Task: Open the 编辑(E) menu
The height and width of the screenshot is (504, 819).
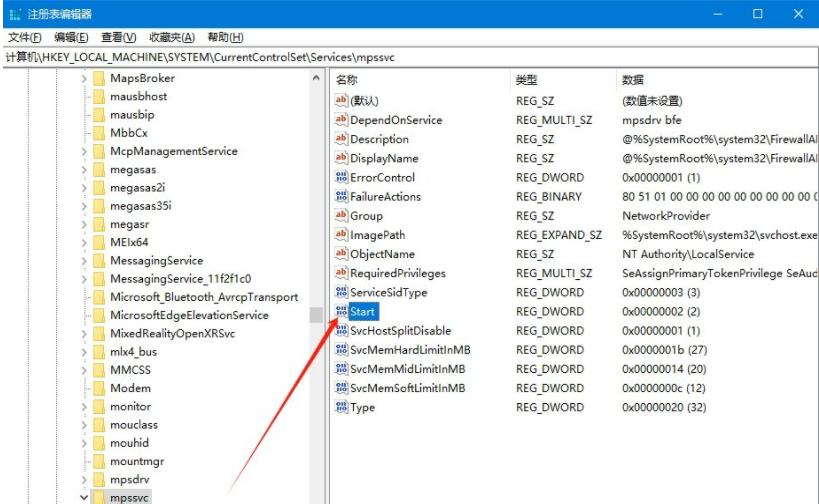Action: click(x=71, y=37)
